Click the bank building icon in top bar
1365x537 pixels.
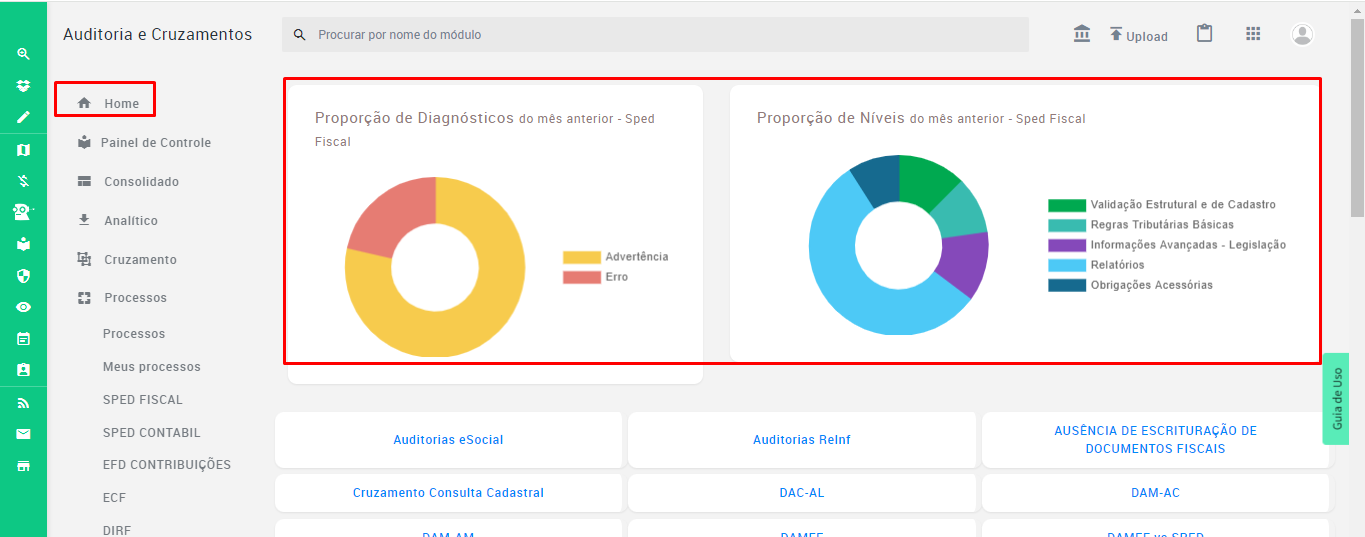coord(1082,34)
